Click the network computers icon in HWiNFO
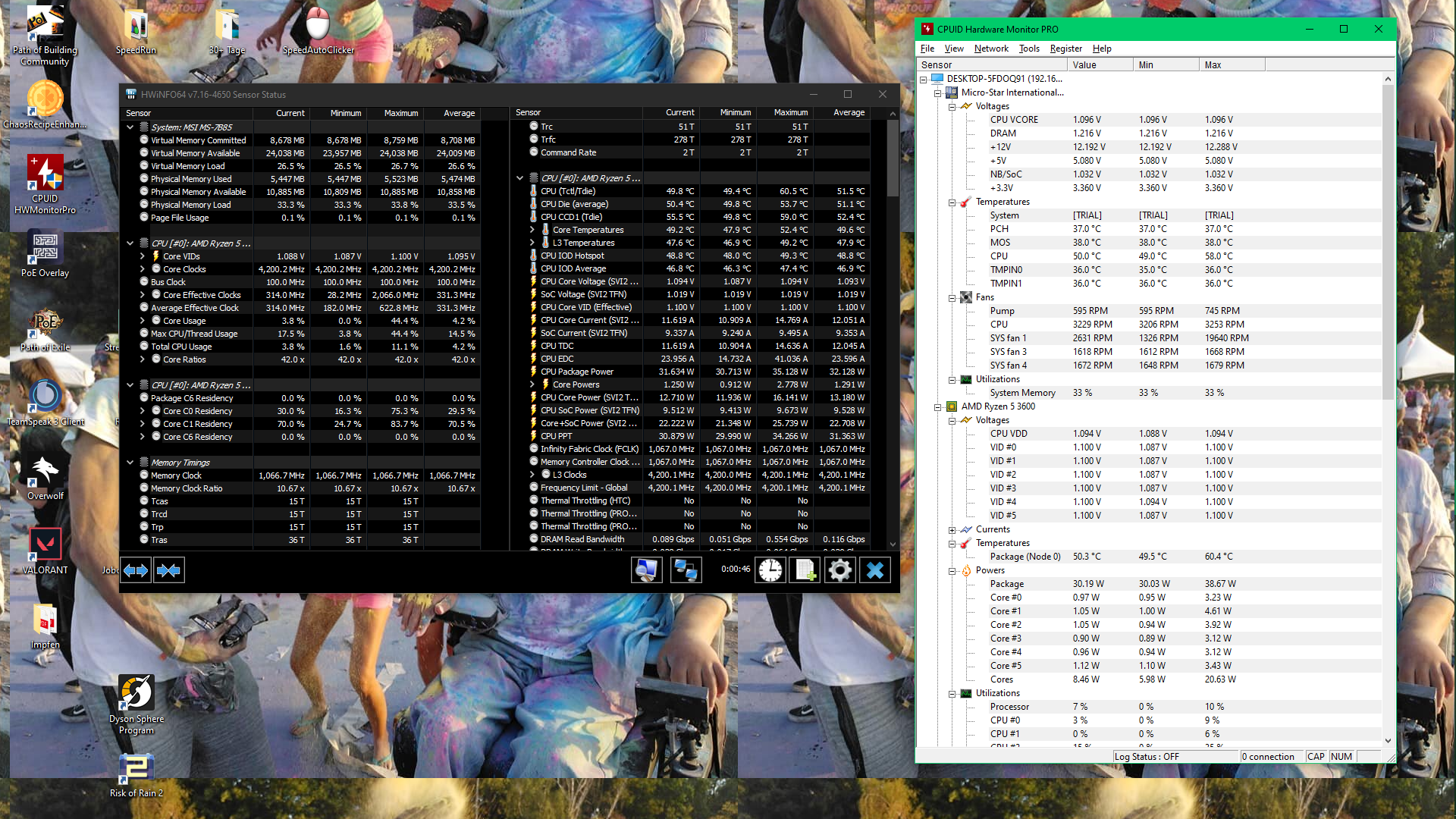Viewport: 1456px width, 819px height. (686, 570)
